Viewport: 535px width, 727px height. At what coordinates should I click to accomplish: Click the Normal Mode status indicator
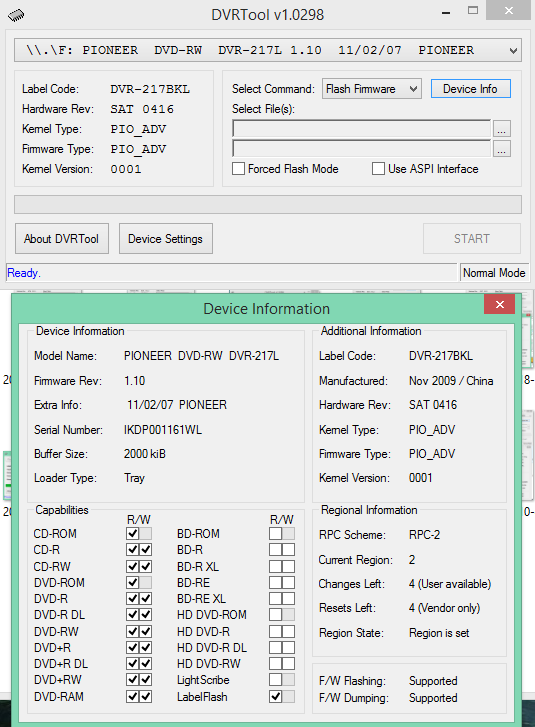(x=494, y=273)
